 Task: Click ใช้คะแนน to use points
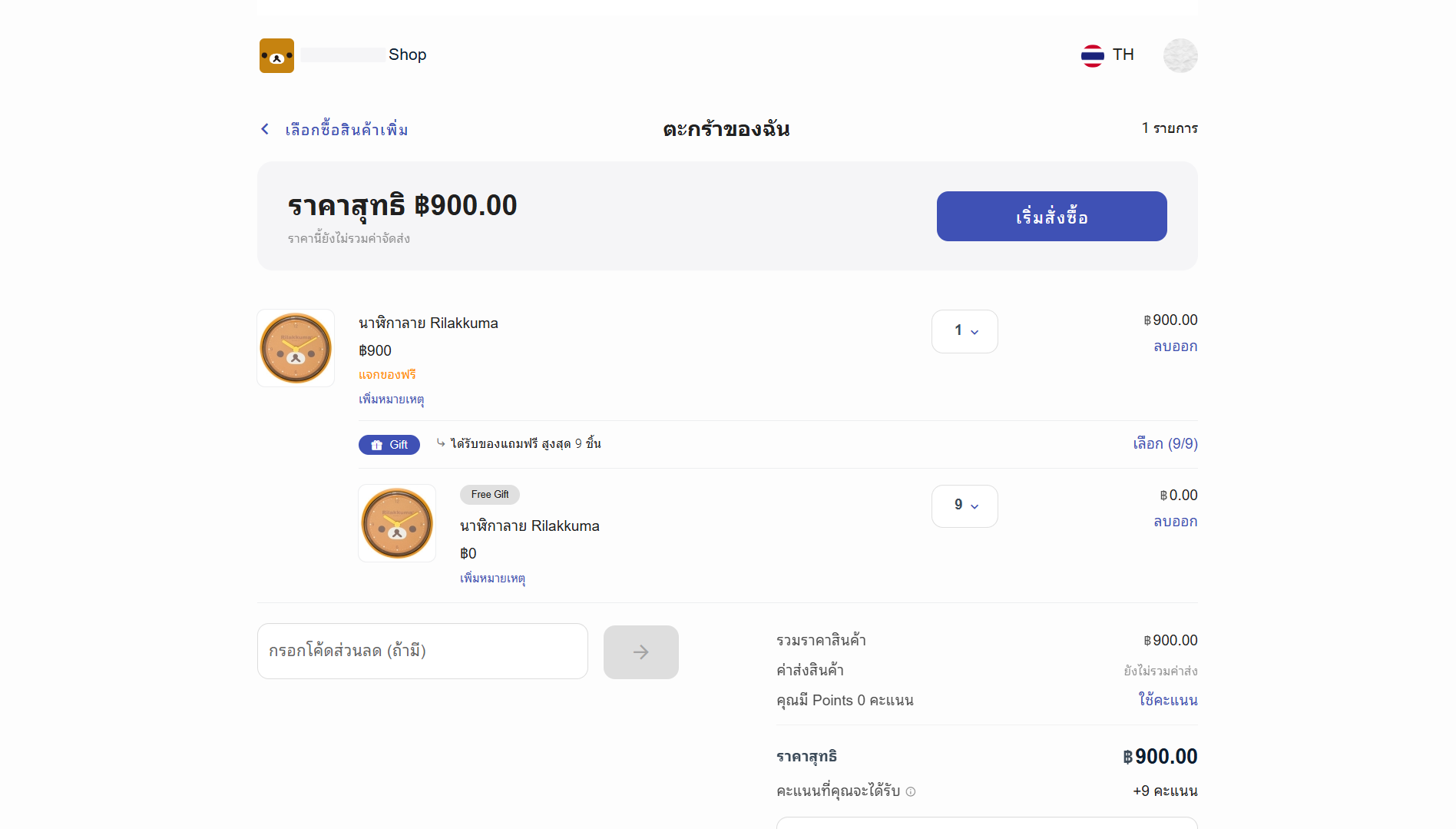click(1167, 700)
